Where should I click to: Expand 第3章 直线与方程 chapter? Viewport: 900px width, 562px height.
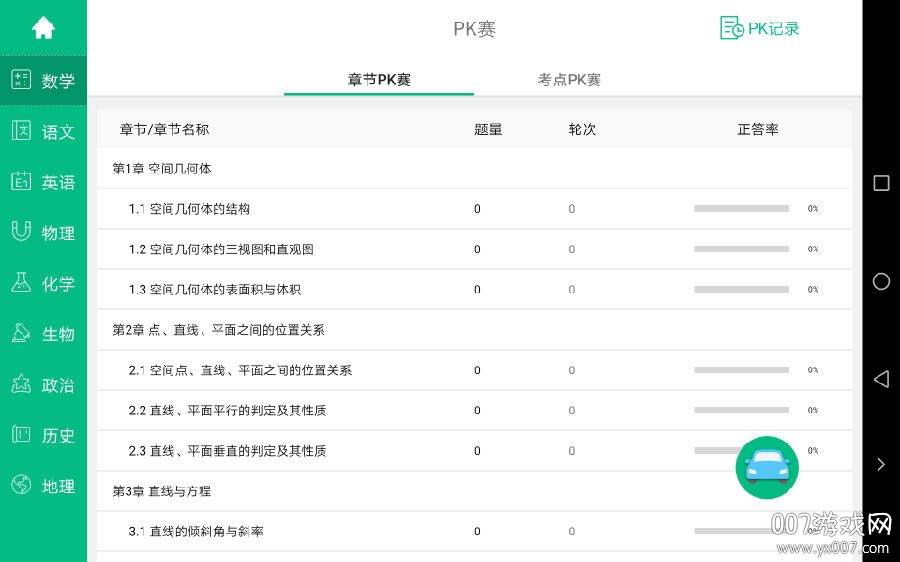[x=162, y=491]
